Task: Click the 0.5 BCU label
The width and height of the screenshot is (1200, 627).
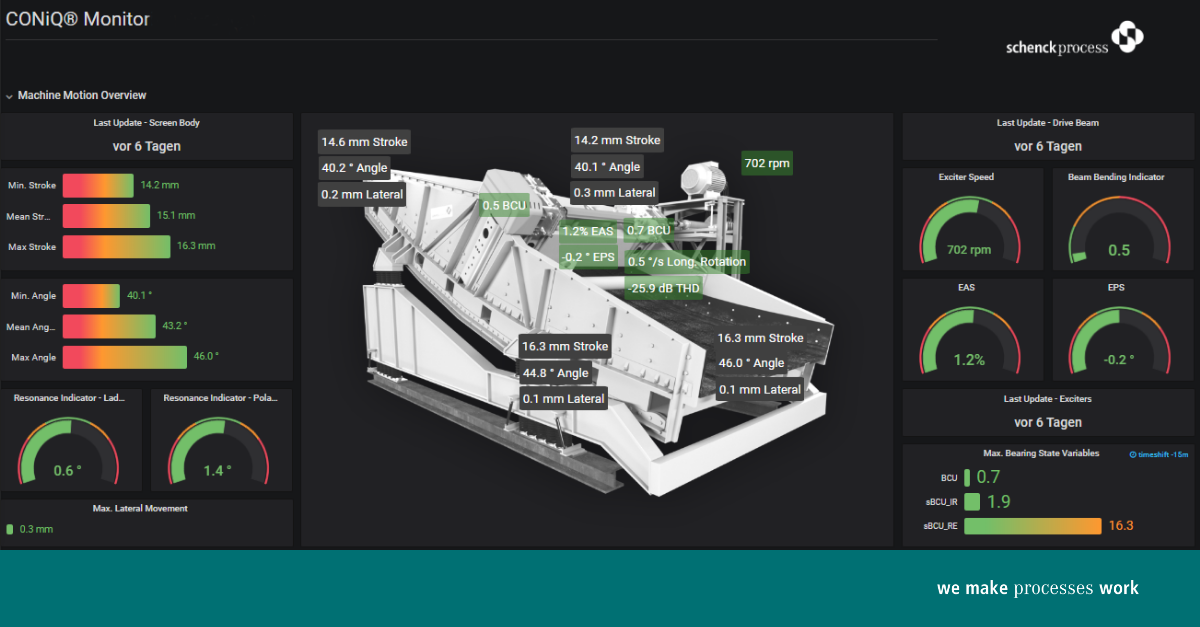Action: [504, 206]
